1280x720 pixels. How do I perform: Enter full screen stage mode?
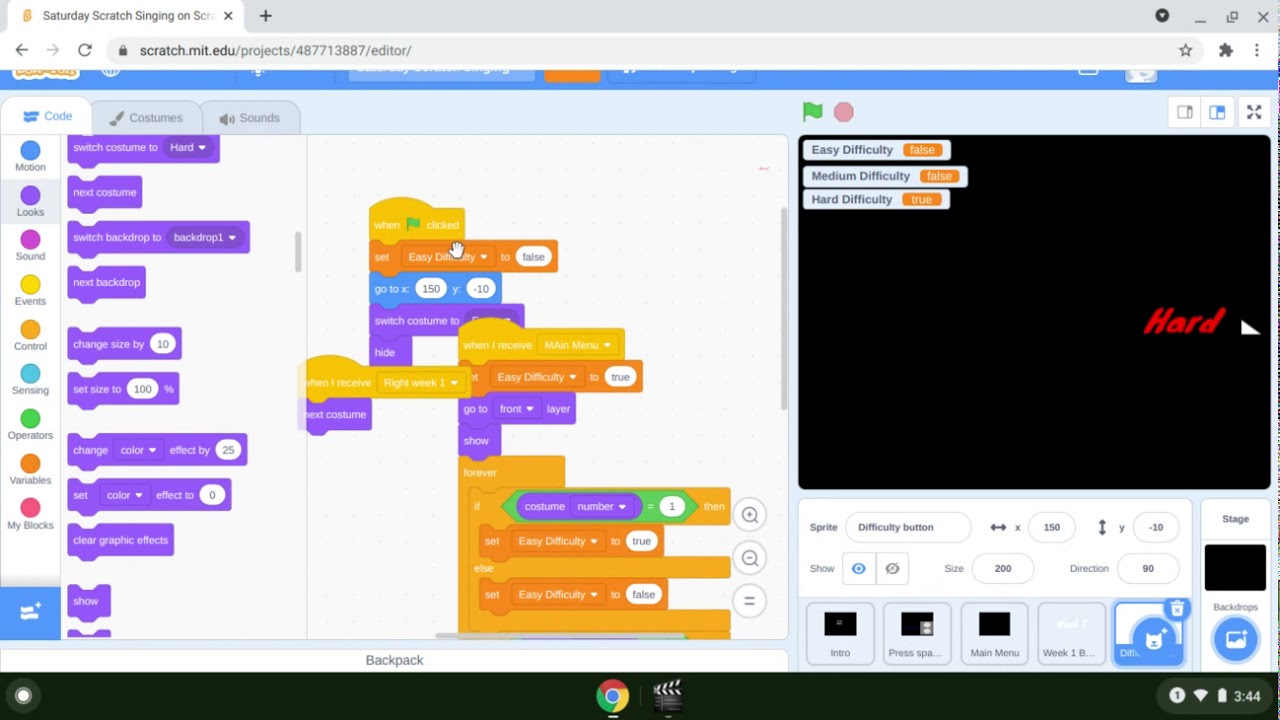(x=1253, y=112)
